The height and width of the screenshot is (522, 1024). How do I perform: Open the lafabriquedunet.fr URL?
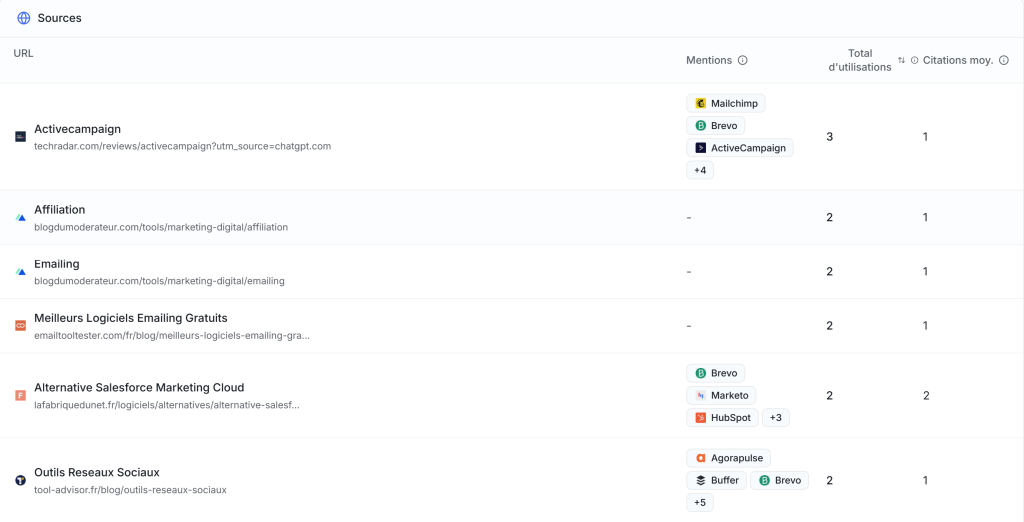167,405
